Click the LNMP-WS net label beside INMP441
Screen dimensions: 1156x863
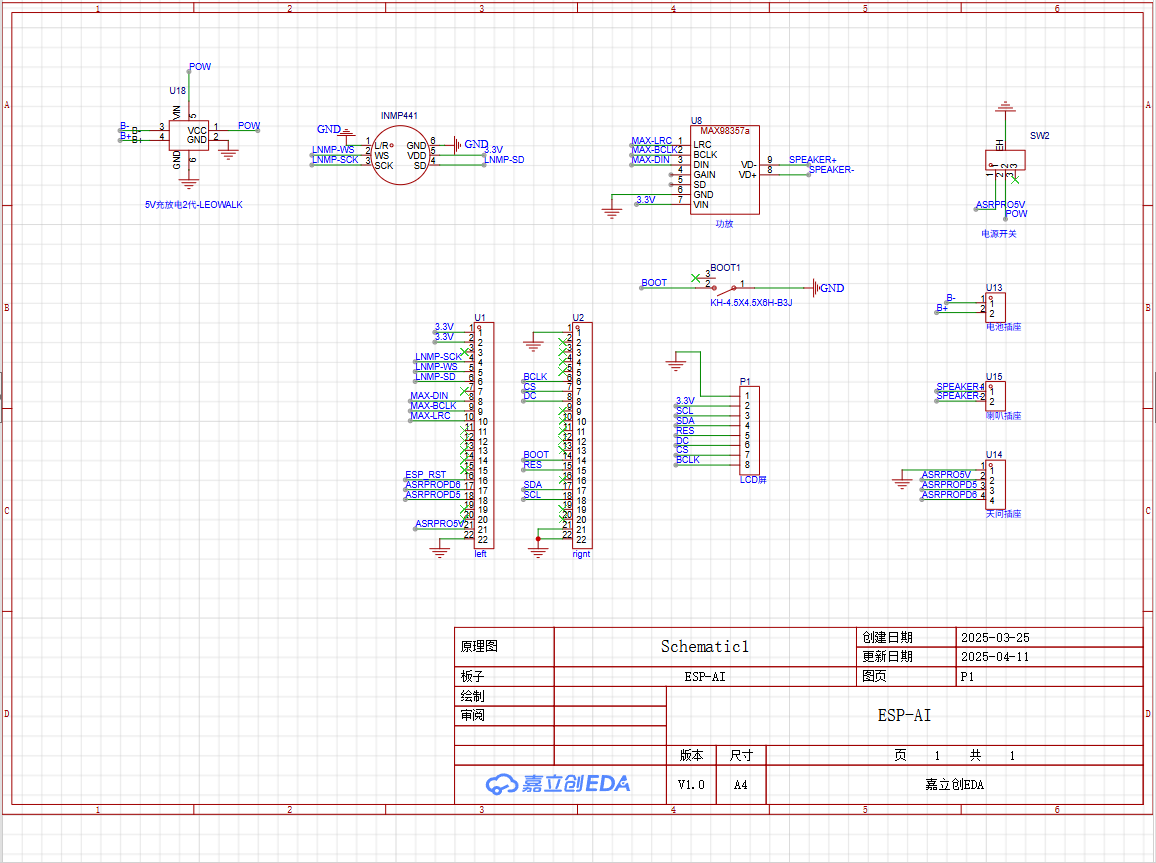[333, 150]
